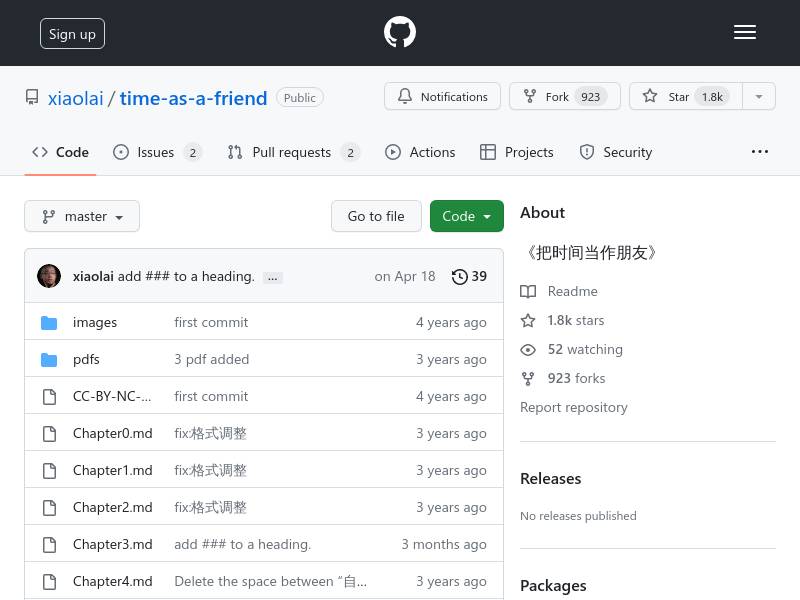The image size is (800, 600).
Task: Open the GitHub logo homepage
Action: pos(399,32)
